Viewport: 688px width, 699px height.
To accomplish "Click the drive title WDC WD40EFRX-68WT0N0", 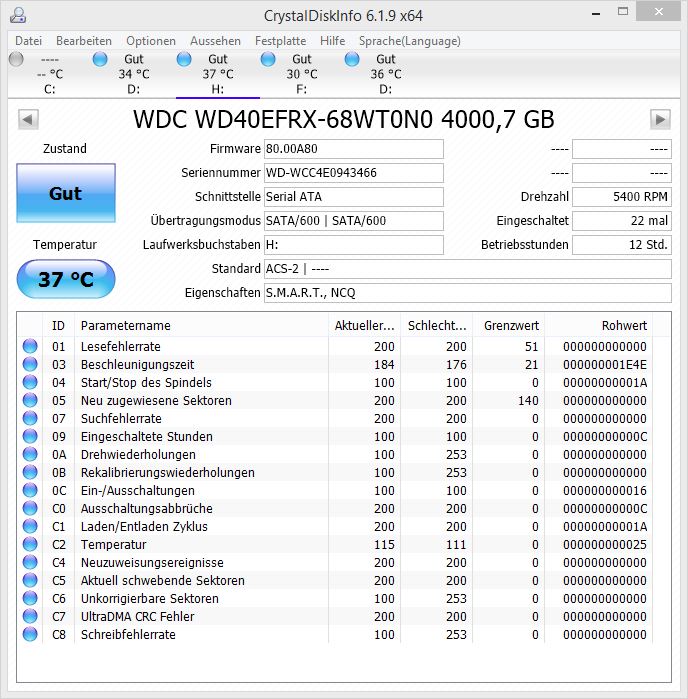I will tap(343, 119).
